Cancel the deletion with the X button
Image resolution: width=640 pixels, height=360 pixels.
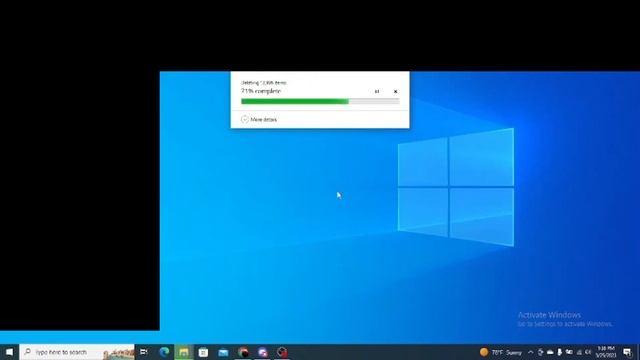coord(396,91)
